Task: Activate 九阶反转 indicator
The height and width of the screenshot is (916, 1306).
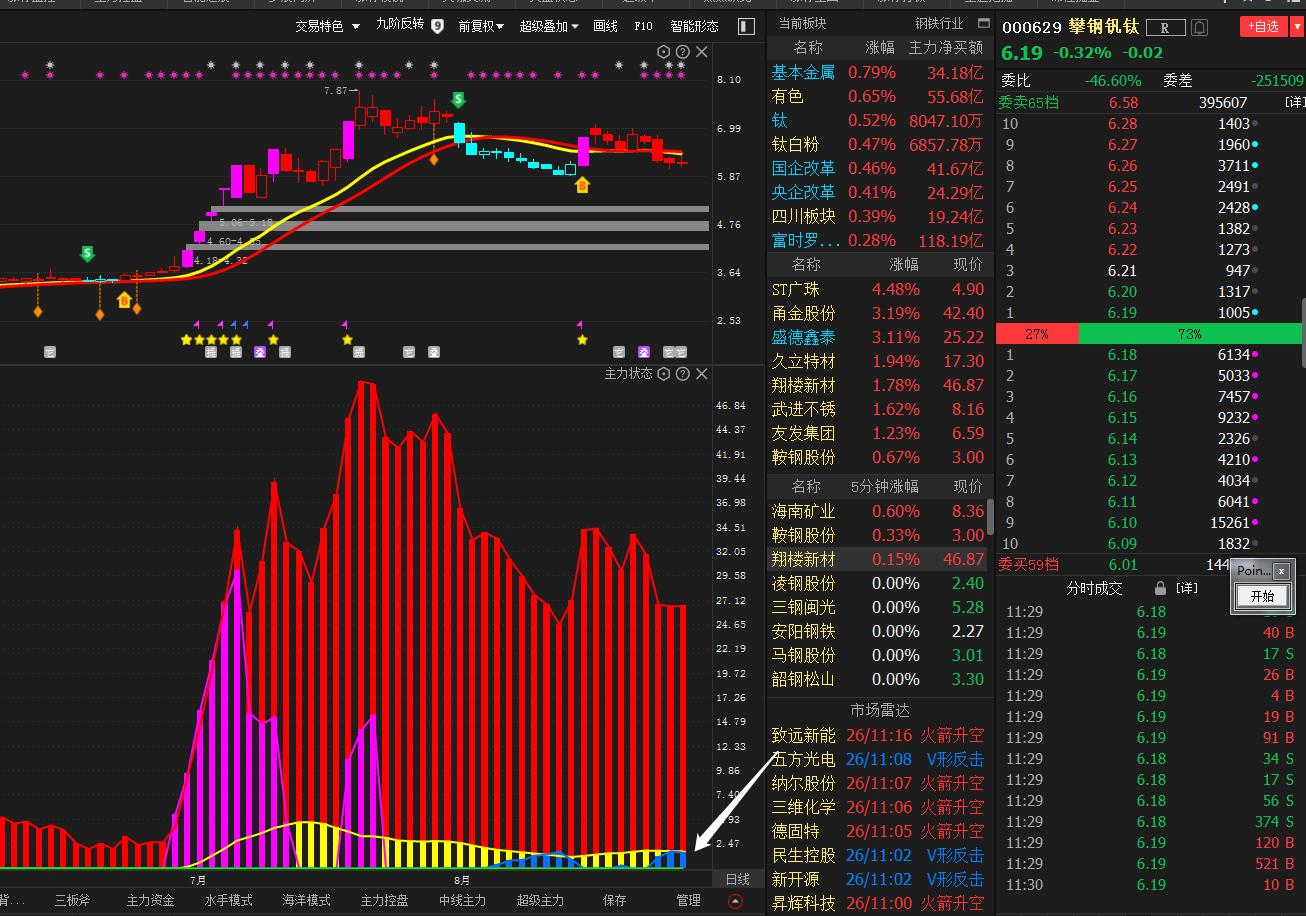Action: [x=400, y=25]
